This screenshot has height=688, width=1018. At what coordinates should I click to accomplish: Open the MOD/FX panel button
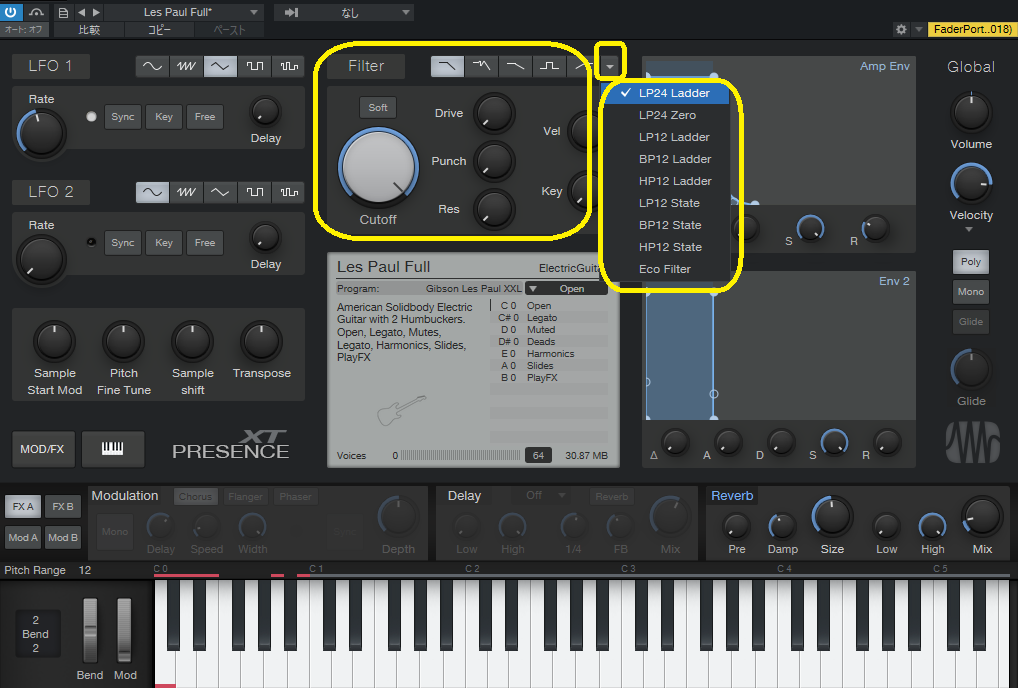click(x=42, y=448)
